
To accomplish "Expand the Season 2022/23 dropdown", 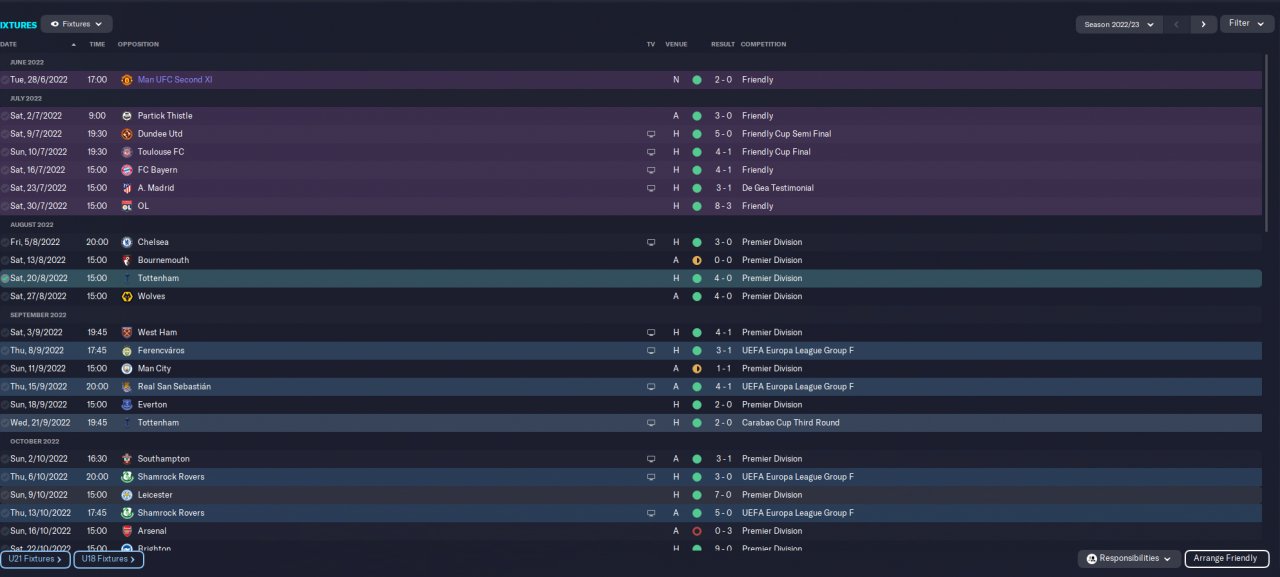I will point(1118,24).
